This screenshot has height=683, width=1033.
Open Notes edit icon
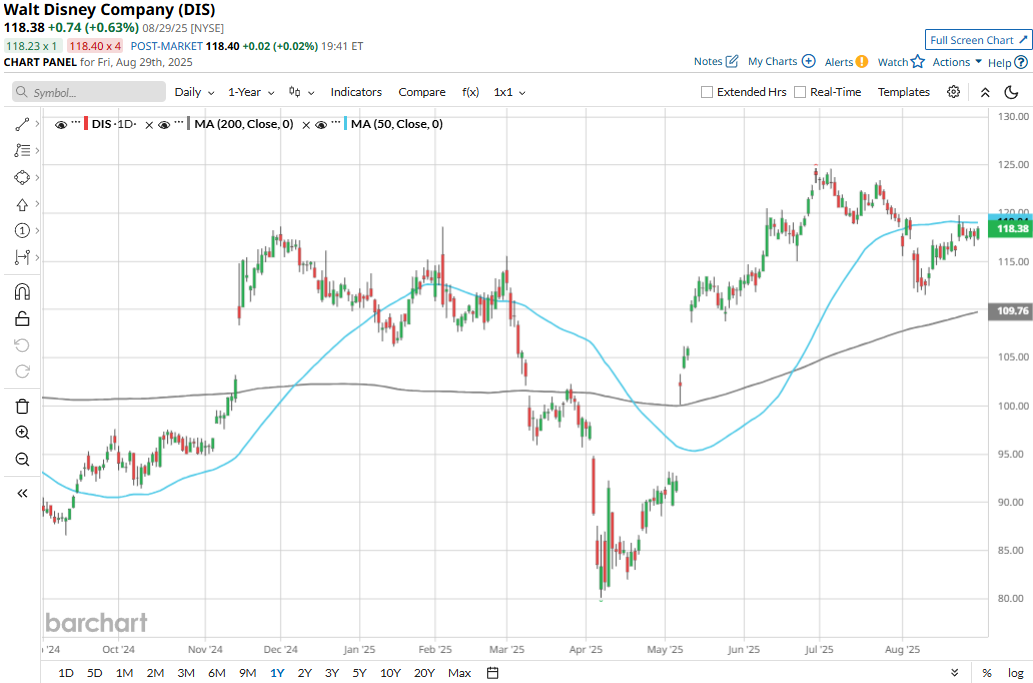732,61
